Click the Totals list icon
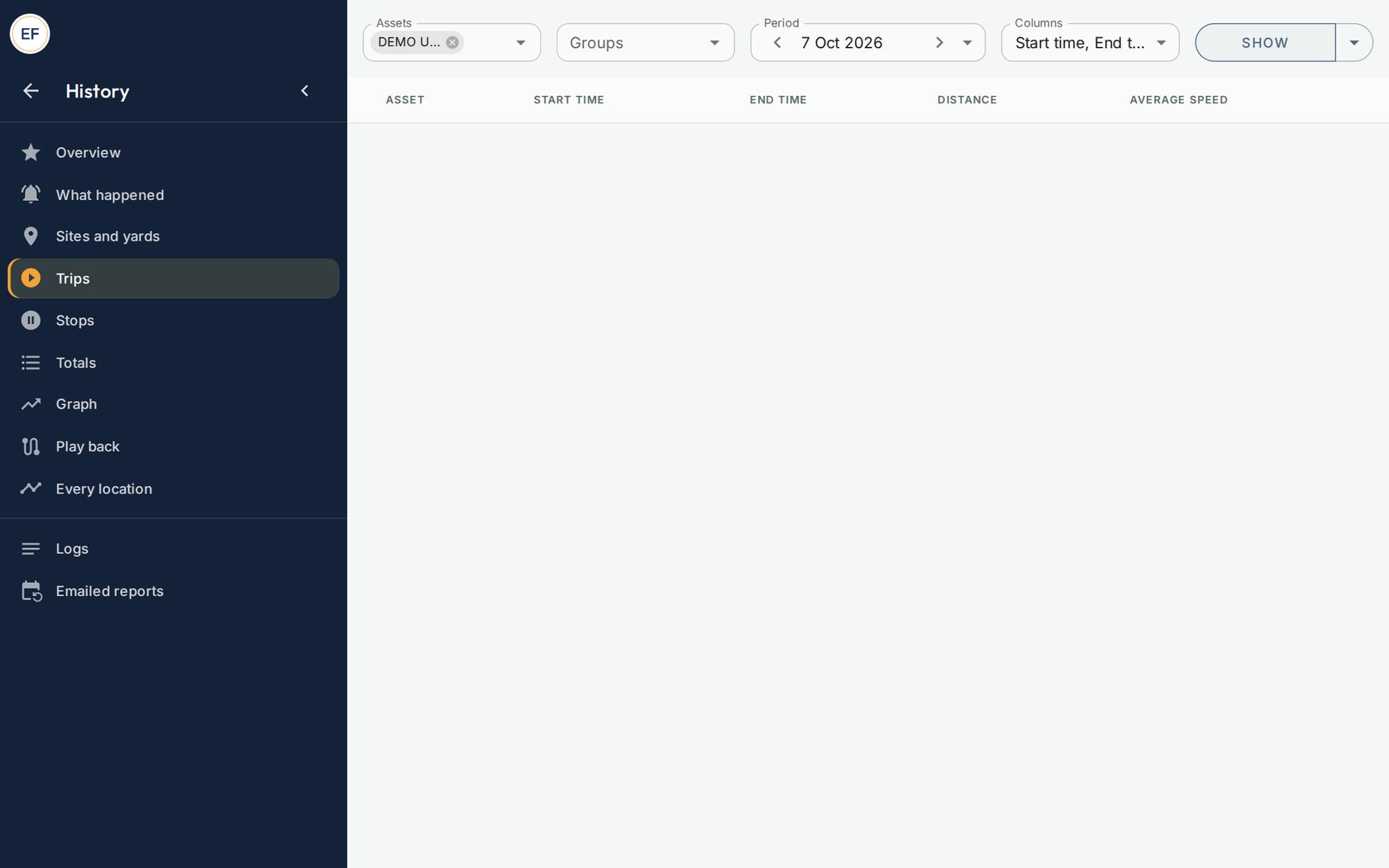1389x868 pixels. (x=31, y=362)
